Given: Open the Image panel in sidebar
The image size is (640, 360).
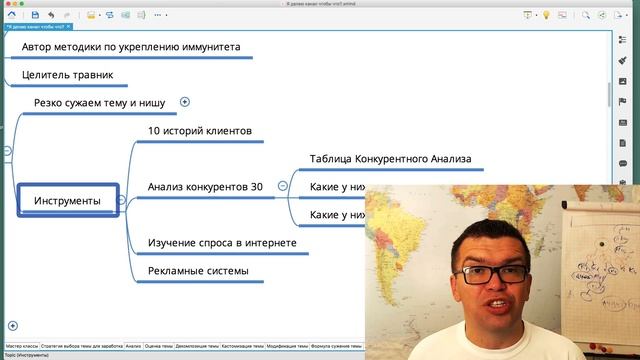Looking at the screenshot, I should pos(622,81).
